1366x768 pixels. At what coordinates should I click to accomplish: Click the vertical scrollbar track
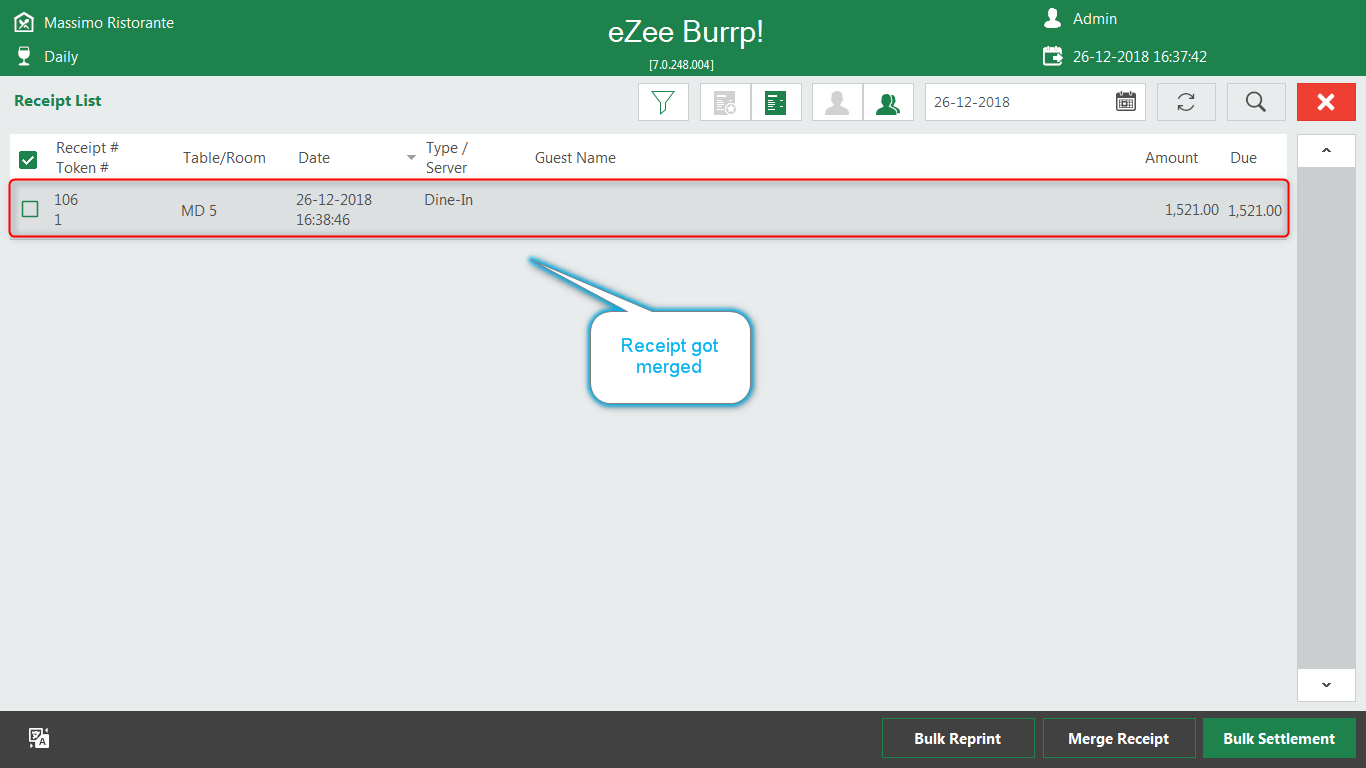pyautogui.click(x=1326, y=418)
